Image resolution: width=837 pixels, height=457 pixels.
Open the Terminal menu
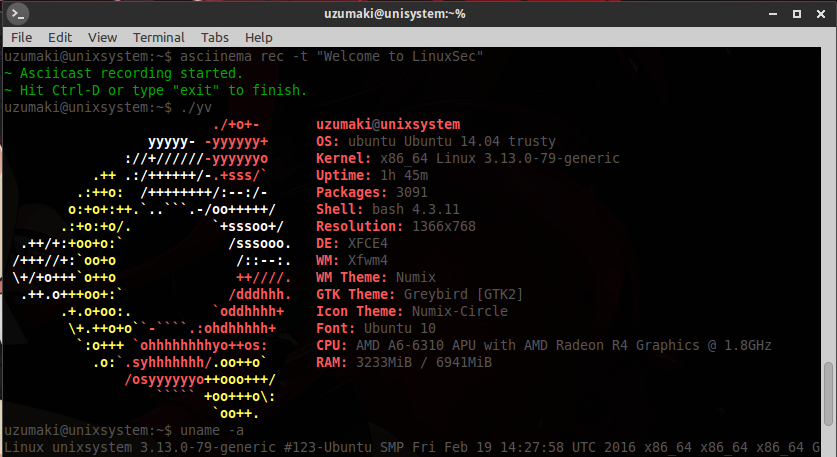tap(159, 37)
